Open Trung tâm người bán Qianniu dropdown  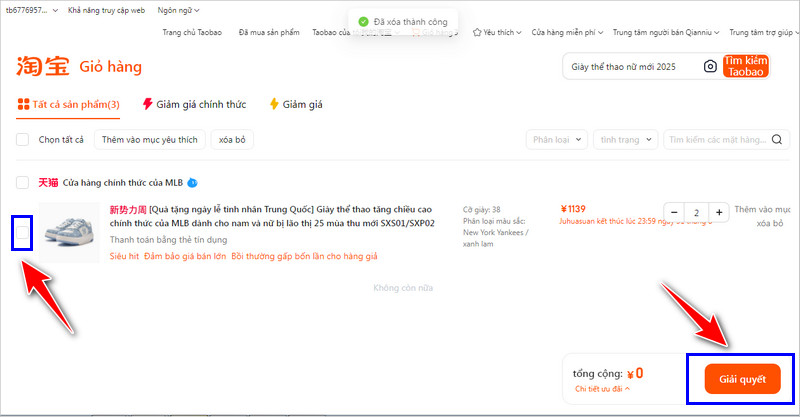tap(666, 32)
